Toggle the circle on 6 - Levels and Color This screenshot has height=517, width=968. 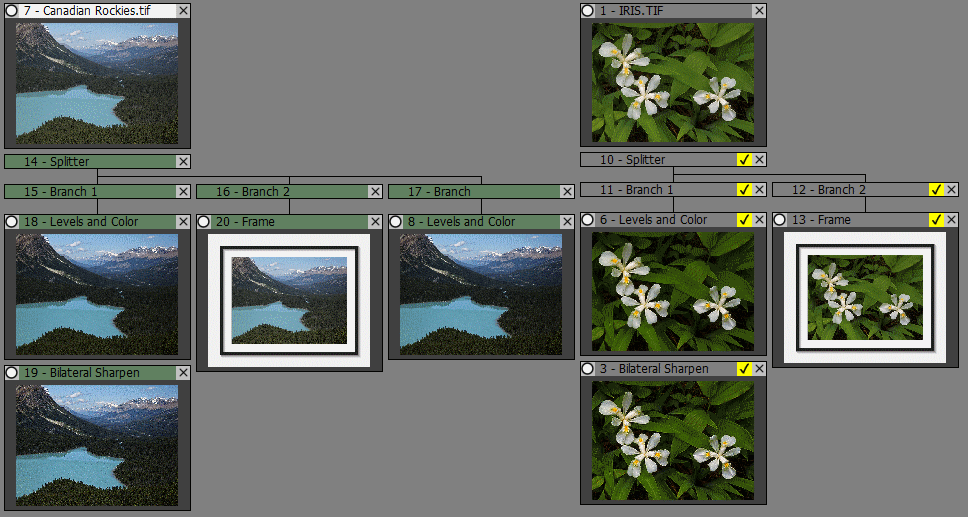(588, 219)
